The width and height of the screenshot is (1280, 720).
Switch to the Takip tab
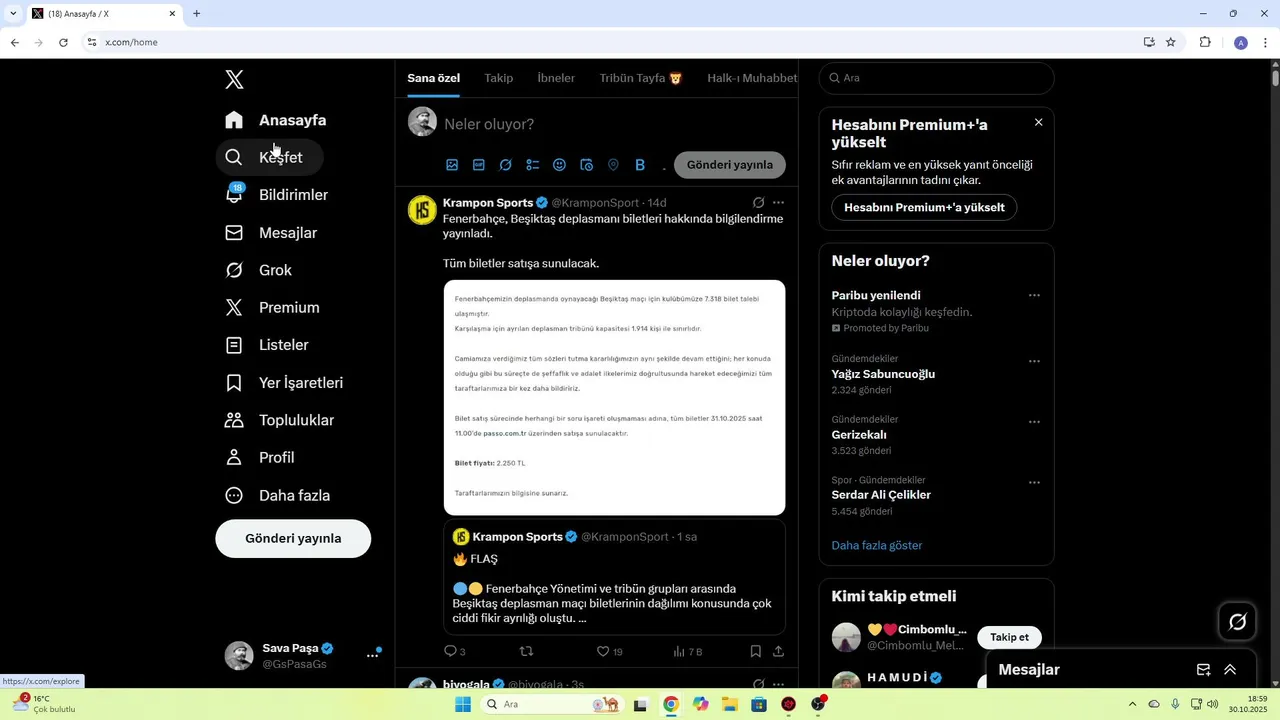tap(498, 78)
